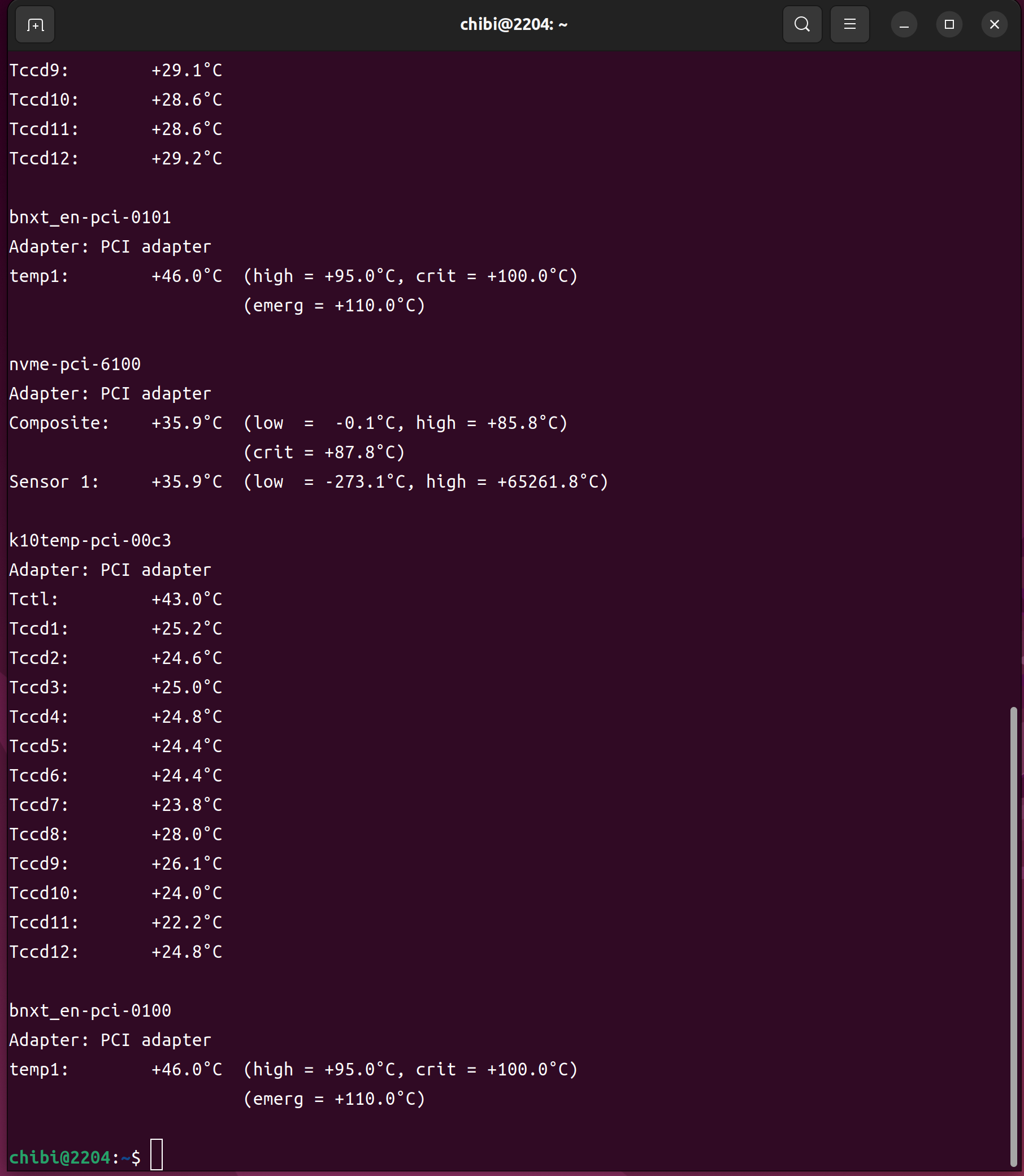Screen dimensions: 1024x1176
Task: Click the "bnxt_en-pci-0100" device heading
Action: 90,1010
